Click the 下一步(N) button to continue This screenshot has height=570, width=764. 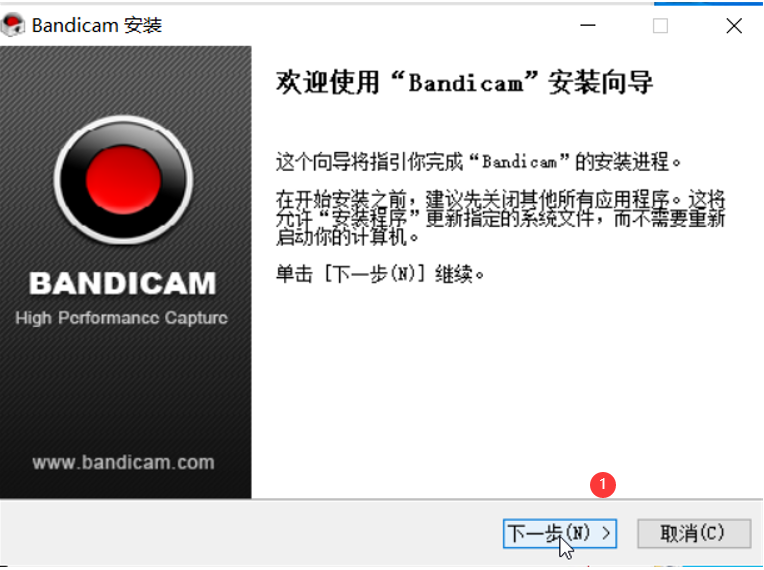[560, 533]
